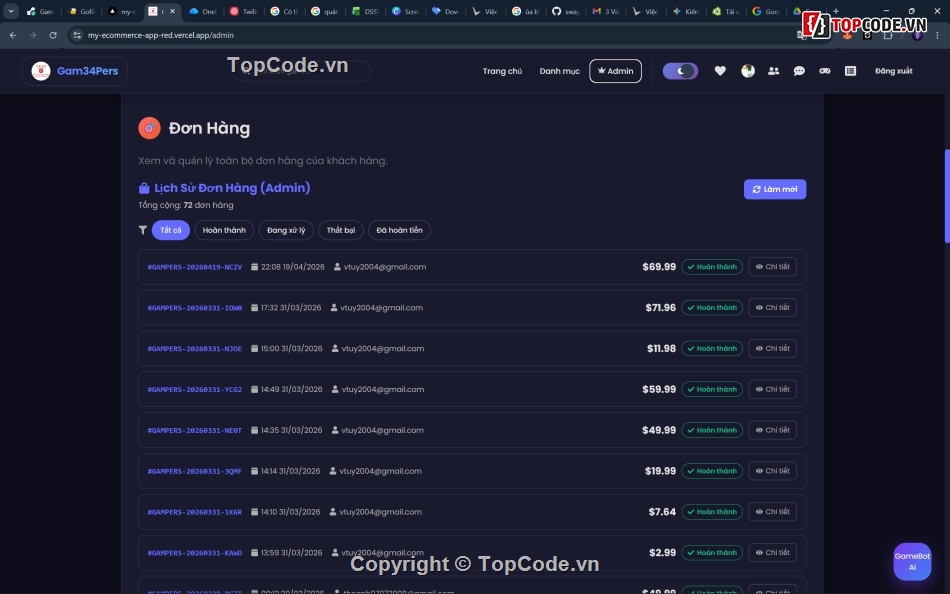Open Chi tiết for the $69.99 order

(x=772, y=267)
